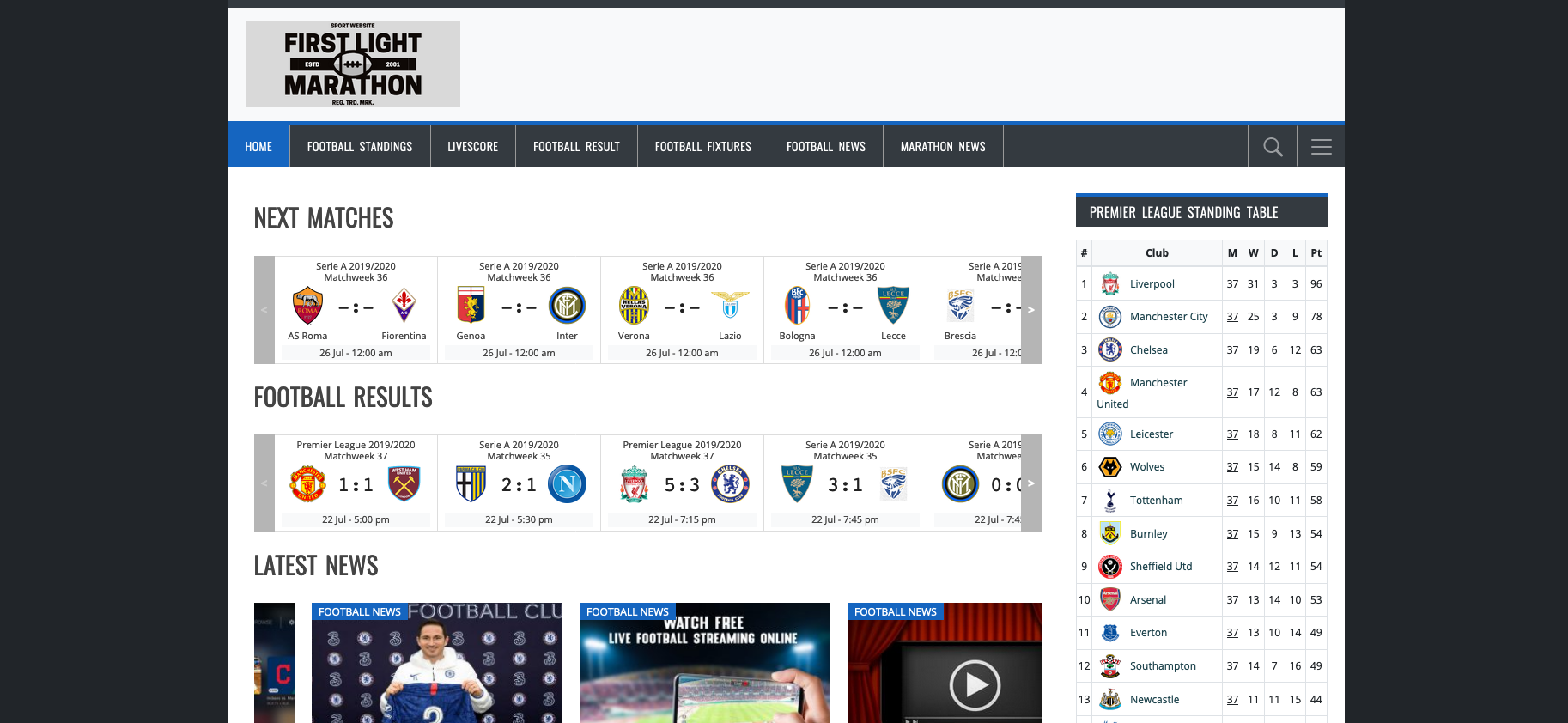Click the Everton crest in standings
1568x723 pixels.
pos(1110,633)
